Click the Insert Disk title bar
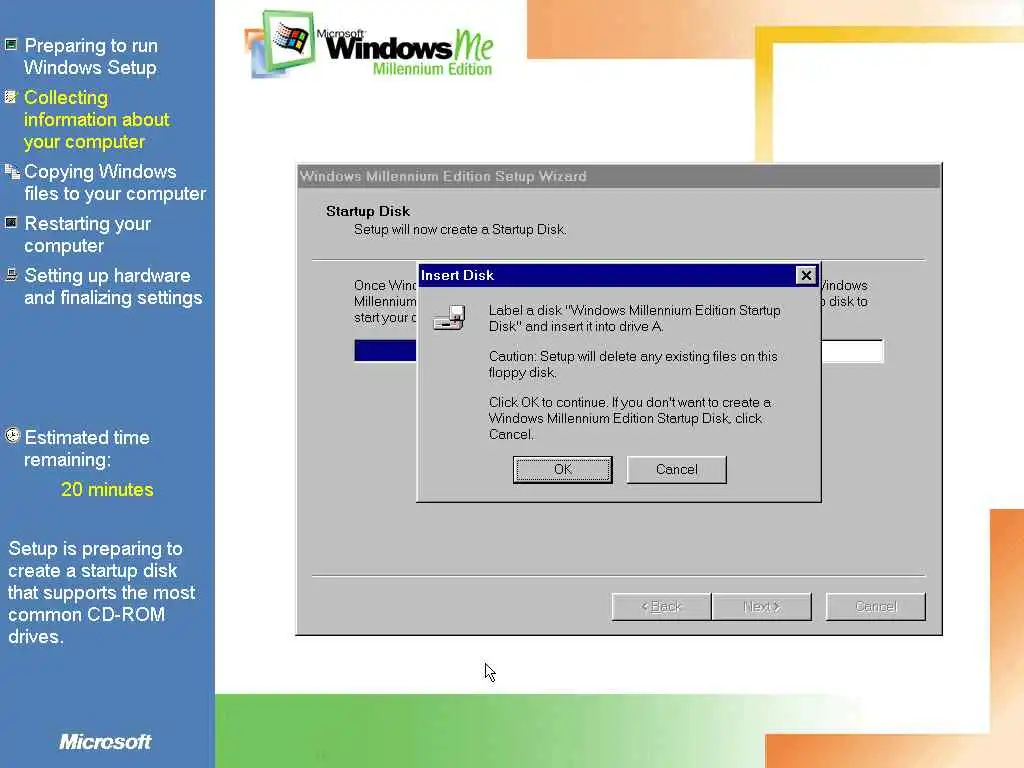This screenshot has height=768, width=1024. (618, 276)
